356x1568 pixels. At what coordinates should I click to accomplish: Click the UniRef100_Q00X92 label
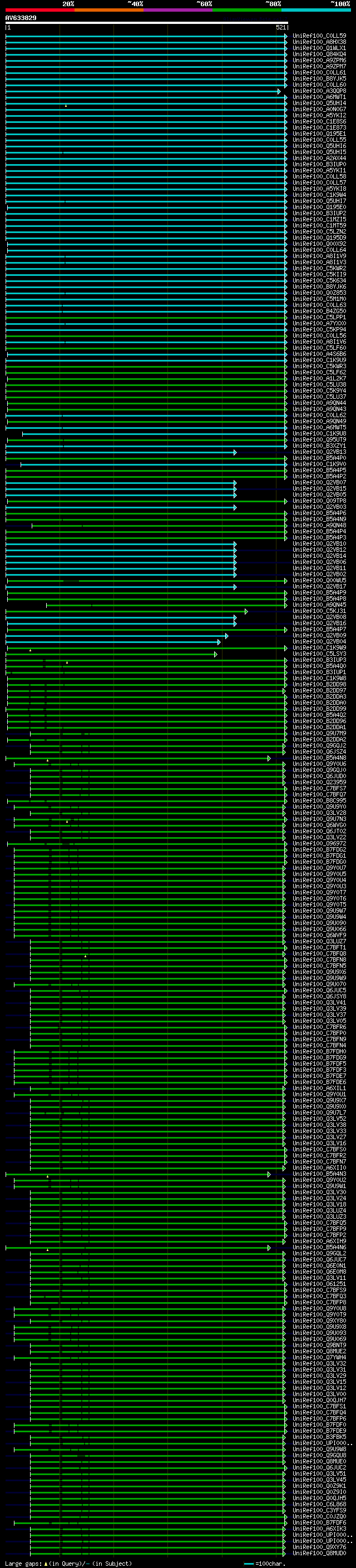319,244
